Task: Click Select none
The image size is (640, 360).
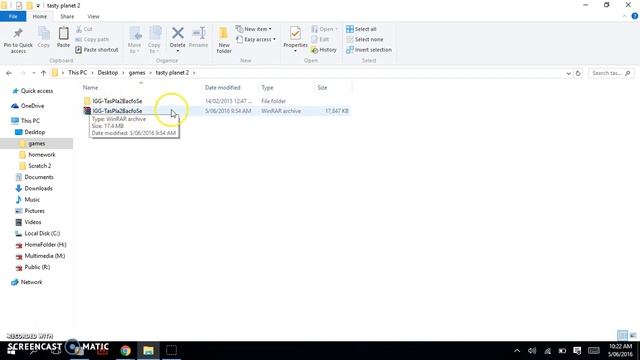Action: [x=364, y=39]
